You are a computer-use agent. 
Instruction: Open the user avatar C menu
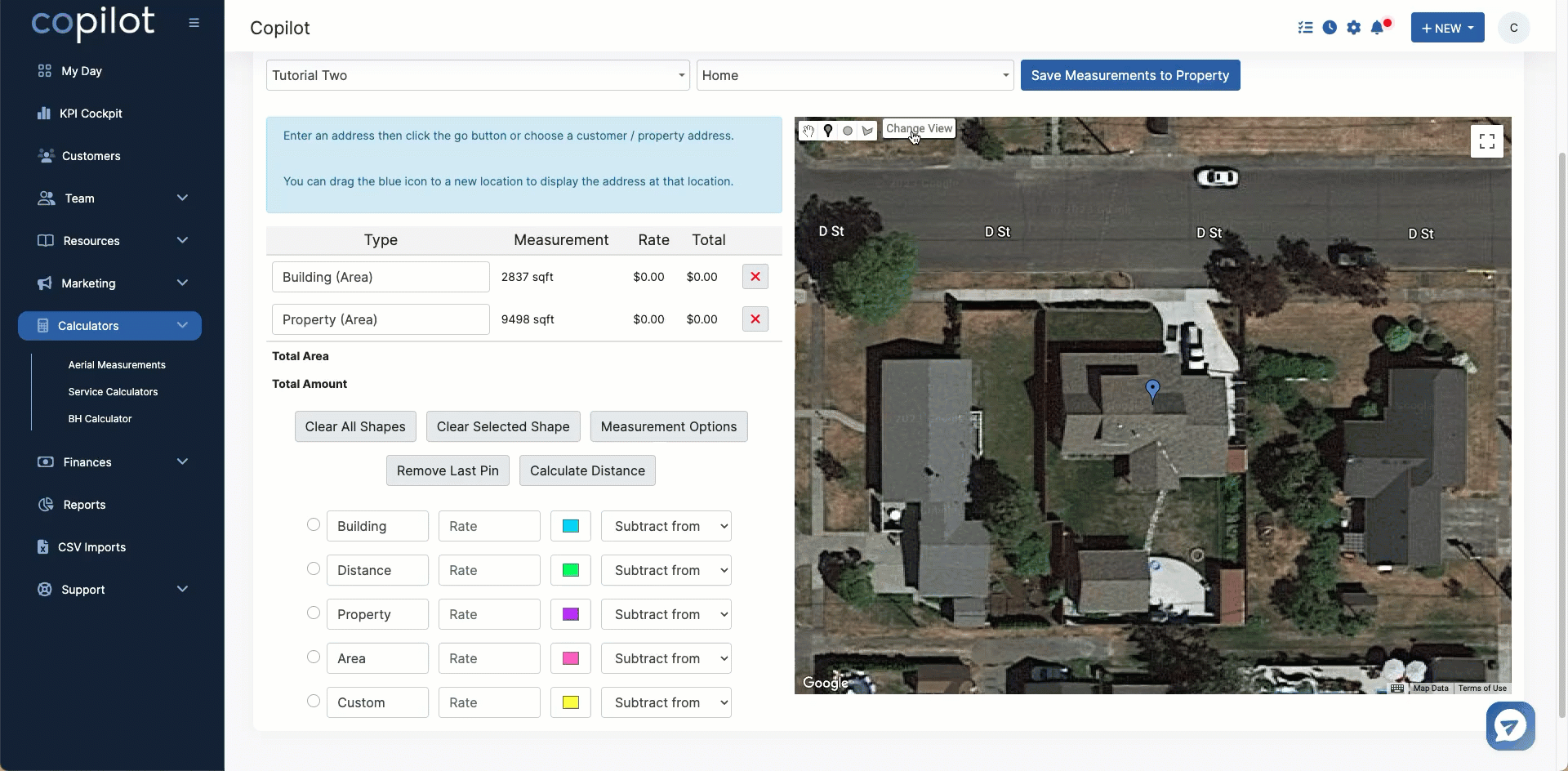[1513, 28]
